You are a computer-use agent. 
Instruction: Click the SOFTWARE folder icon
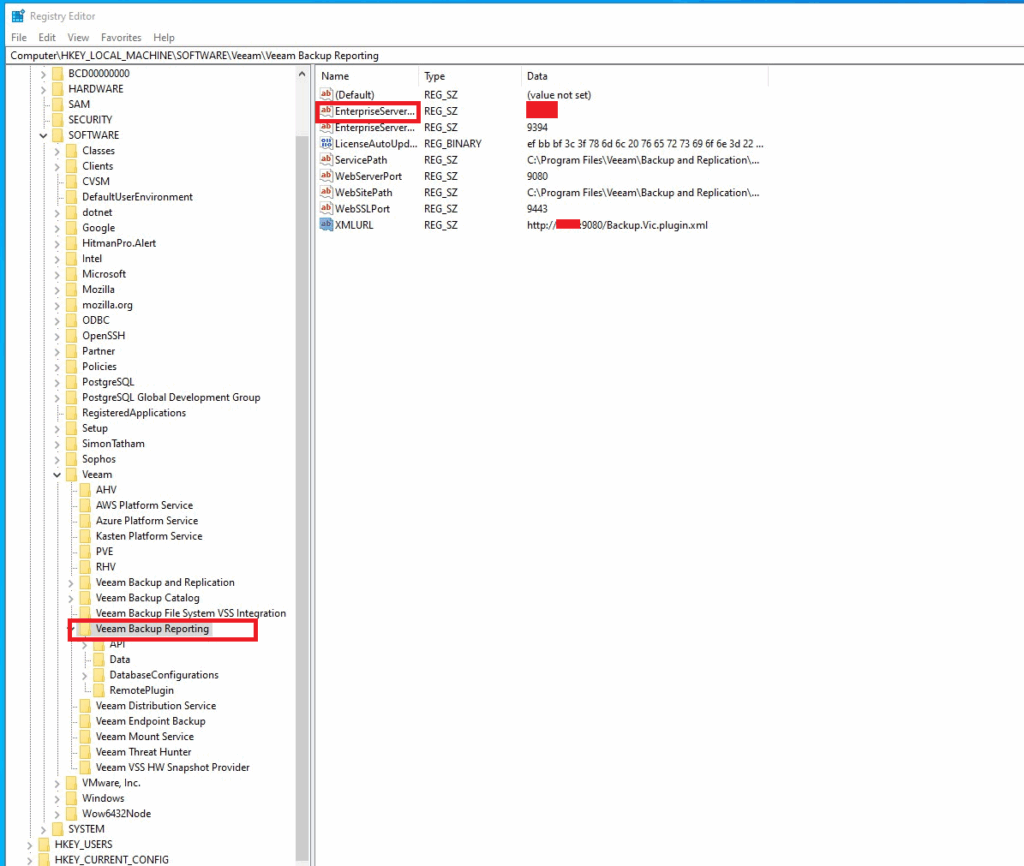(x=57, y=135)
